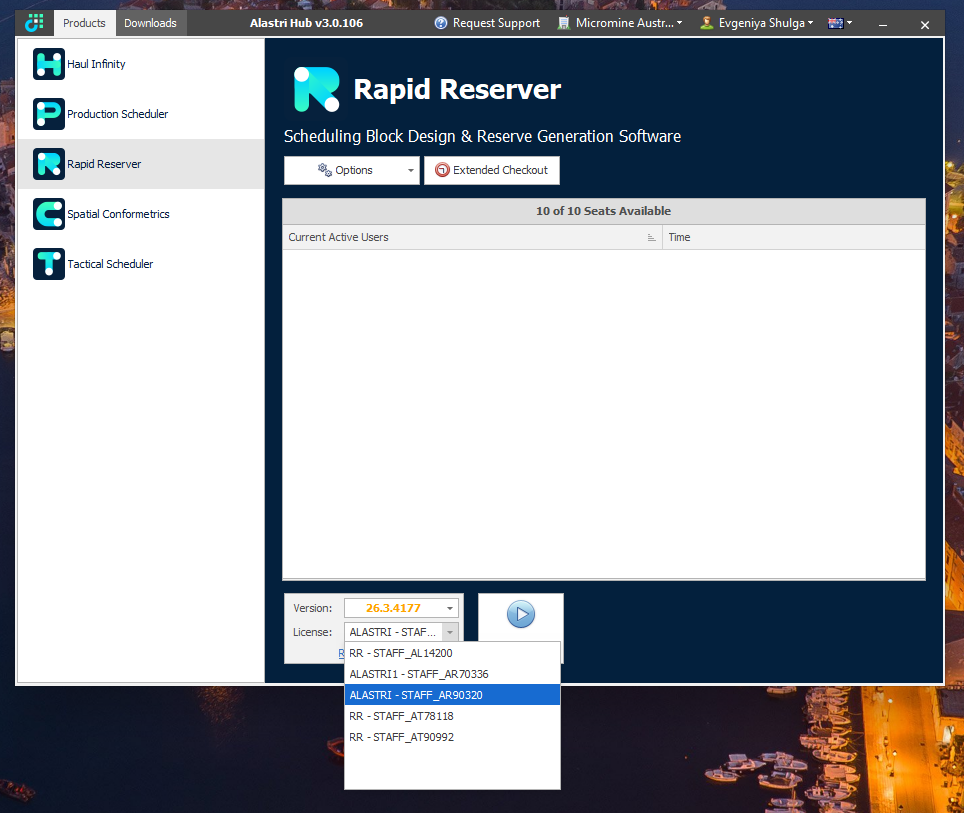Viewport: 964px width, 813px height.
Task: Expand the Evgeniya Shulga user menu
Action: (757, 23)
